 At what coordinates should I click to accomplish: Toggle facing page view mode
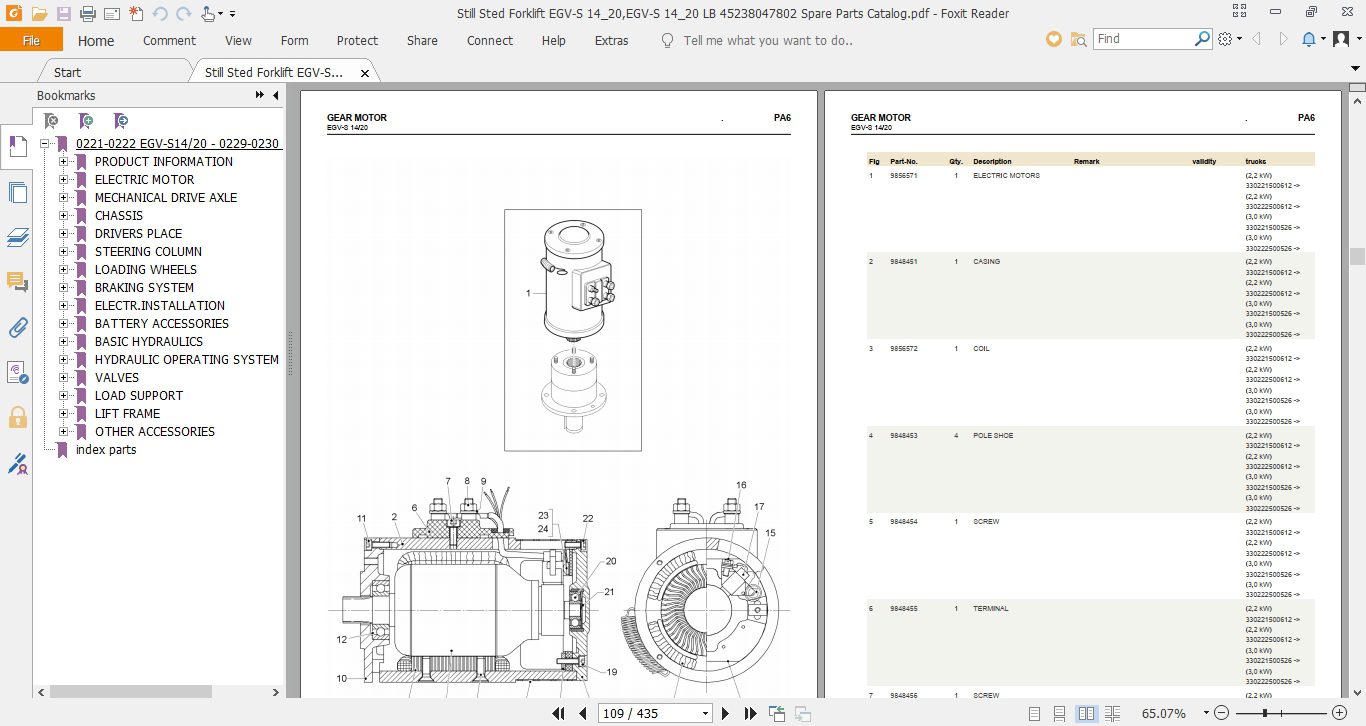tap(1086, 713)
